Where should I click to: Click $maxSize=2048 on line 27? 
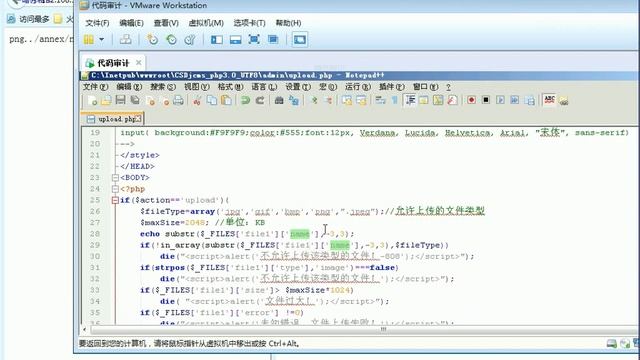pos(174,222)
